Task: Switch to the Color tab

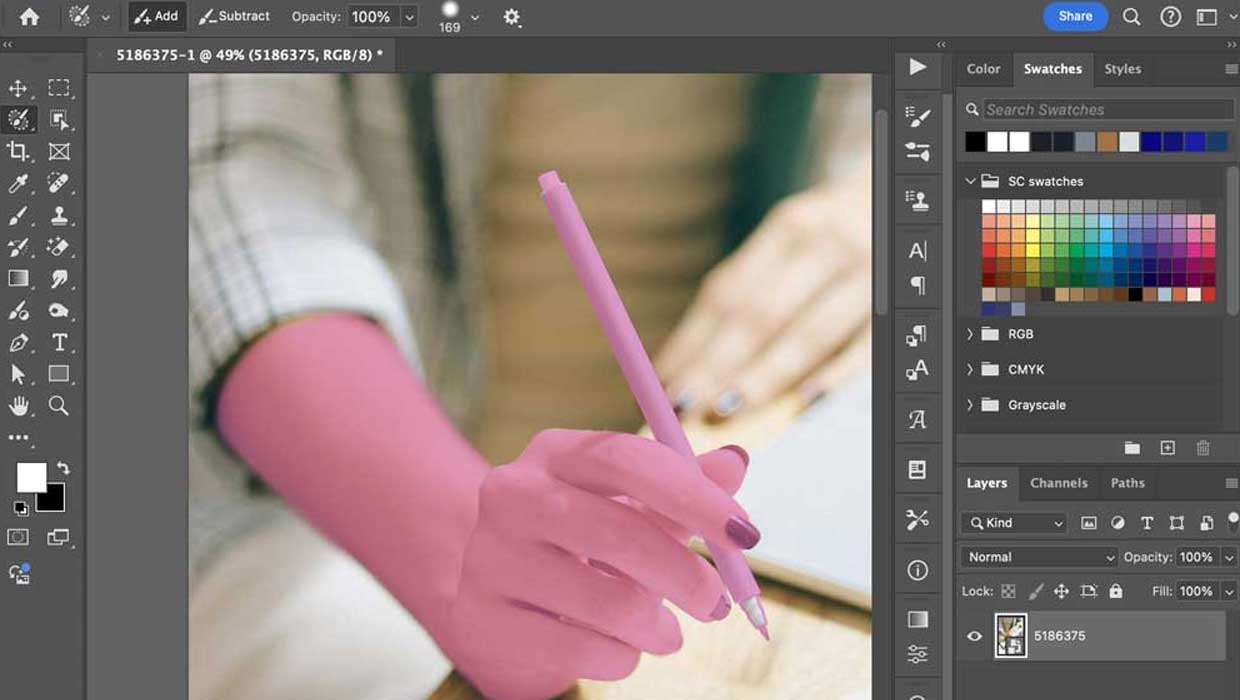Action: click(983, 69)
